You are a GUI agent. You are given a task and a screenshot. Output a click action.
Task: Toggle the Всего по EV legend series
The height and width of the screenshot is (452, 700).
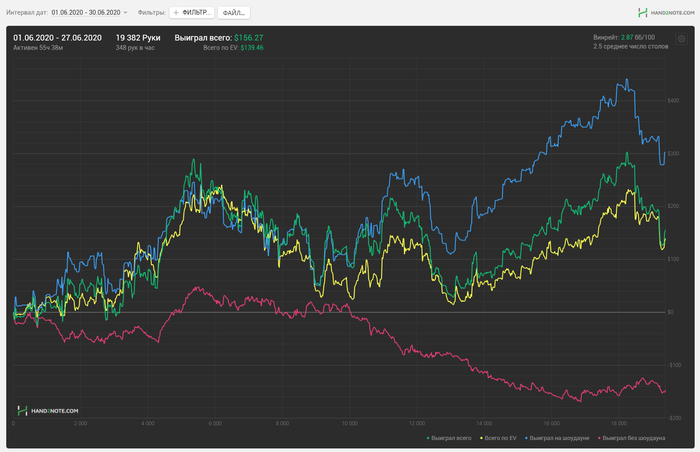coord(498,438)
